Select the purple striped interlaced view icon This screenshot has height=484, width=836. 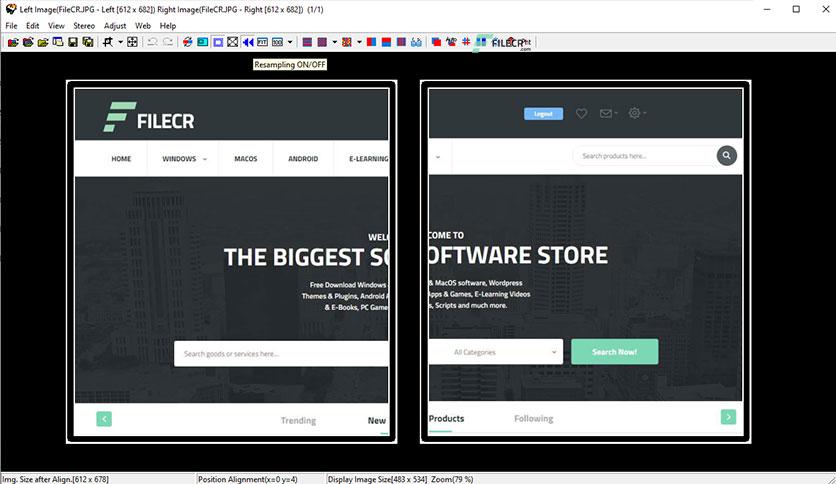pyautogui.click(x=307, y=42)
